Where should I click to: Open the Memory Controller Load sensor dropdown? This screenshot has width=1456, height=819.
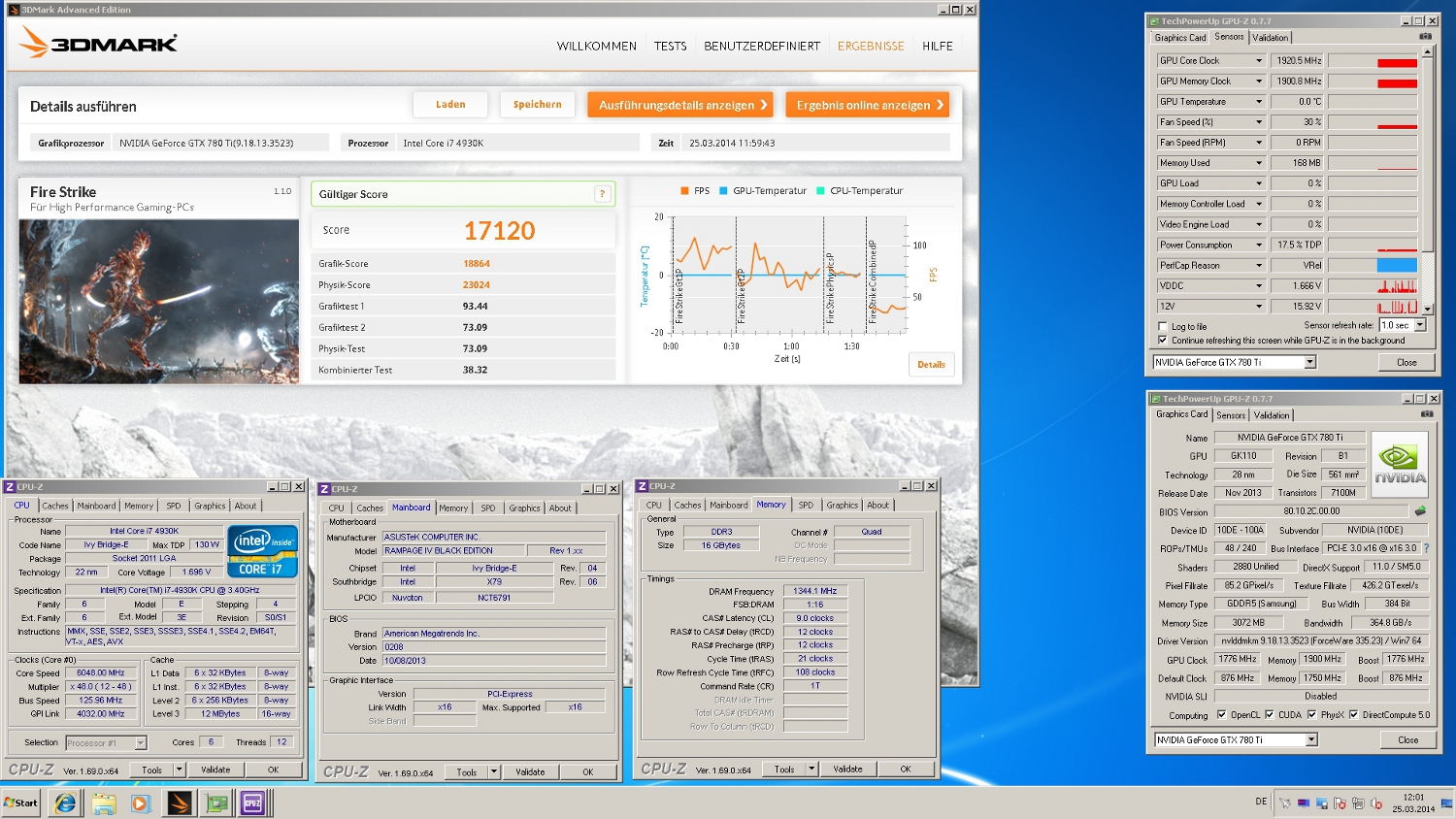1259,204
